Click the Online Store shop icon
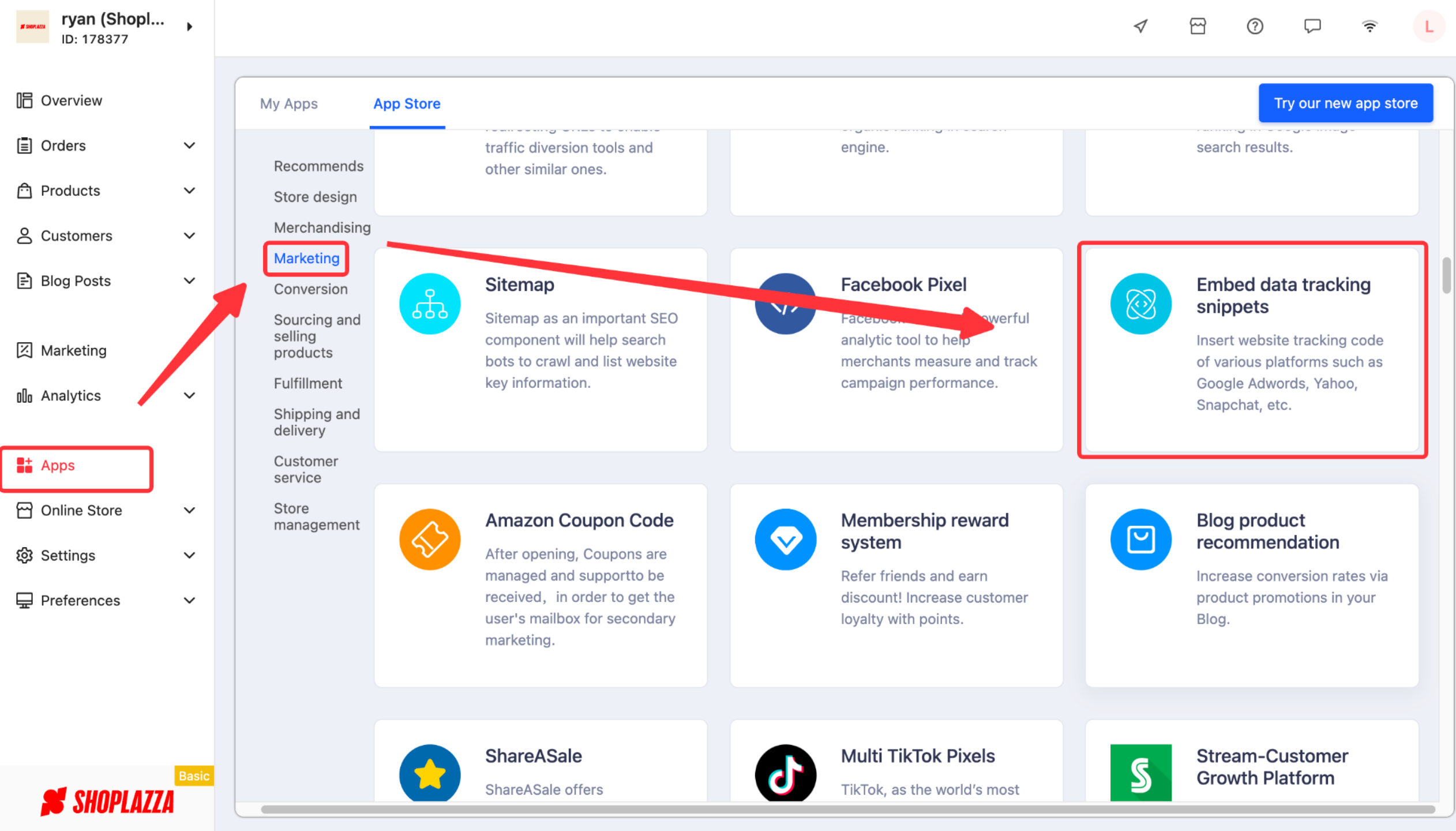Viewport: 1456px width, 831px height. [24, 510]
